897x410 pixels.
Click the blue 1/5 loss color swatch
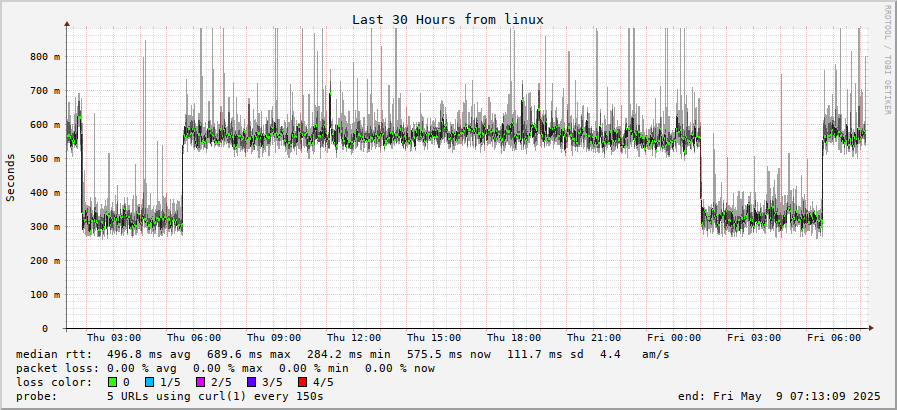150,382
